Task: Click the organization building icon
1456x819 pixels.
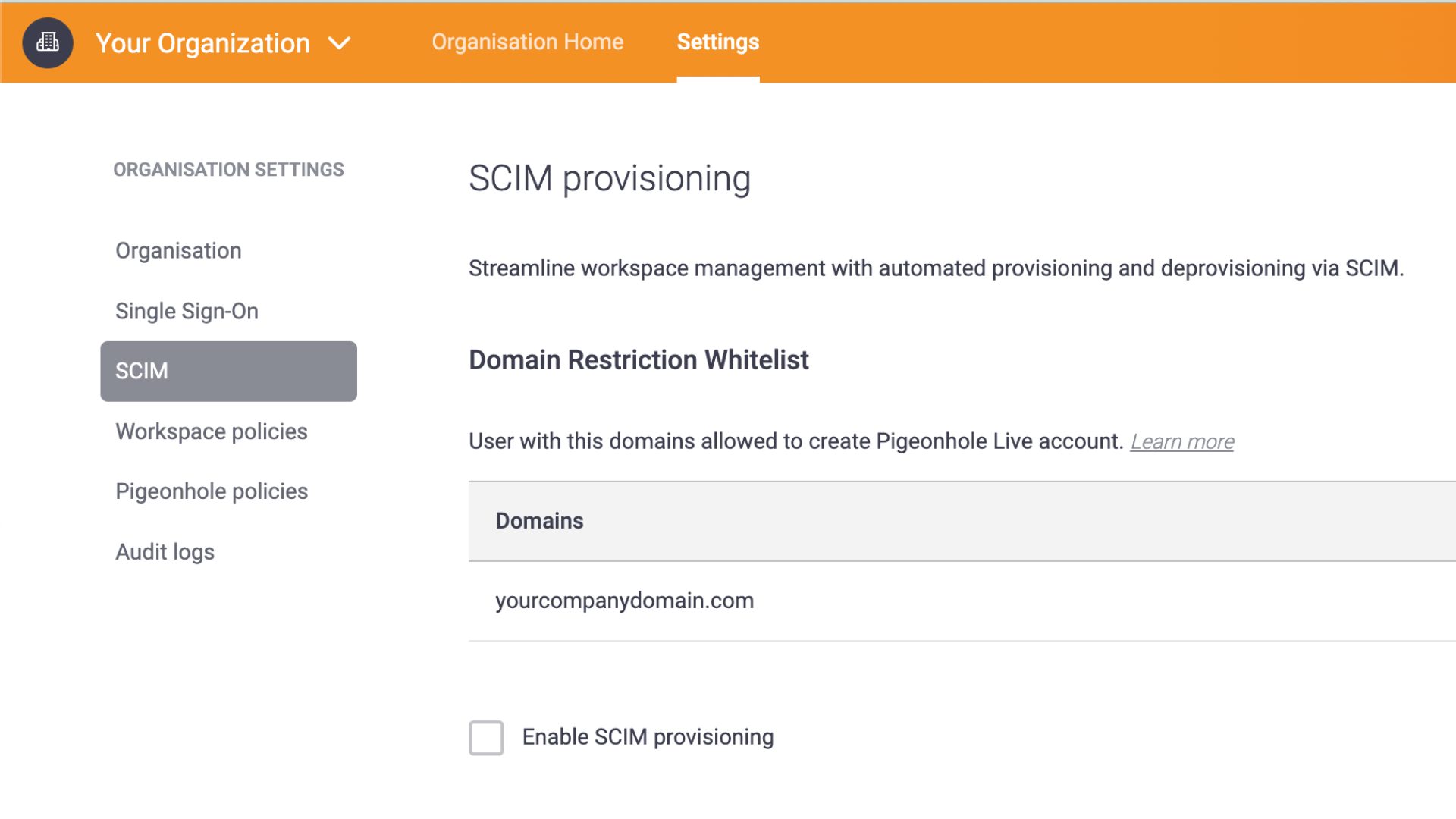Action: coord(47,42)
